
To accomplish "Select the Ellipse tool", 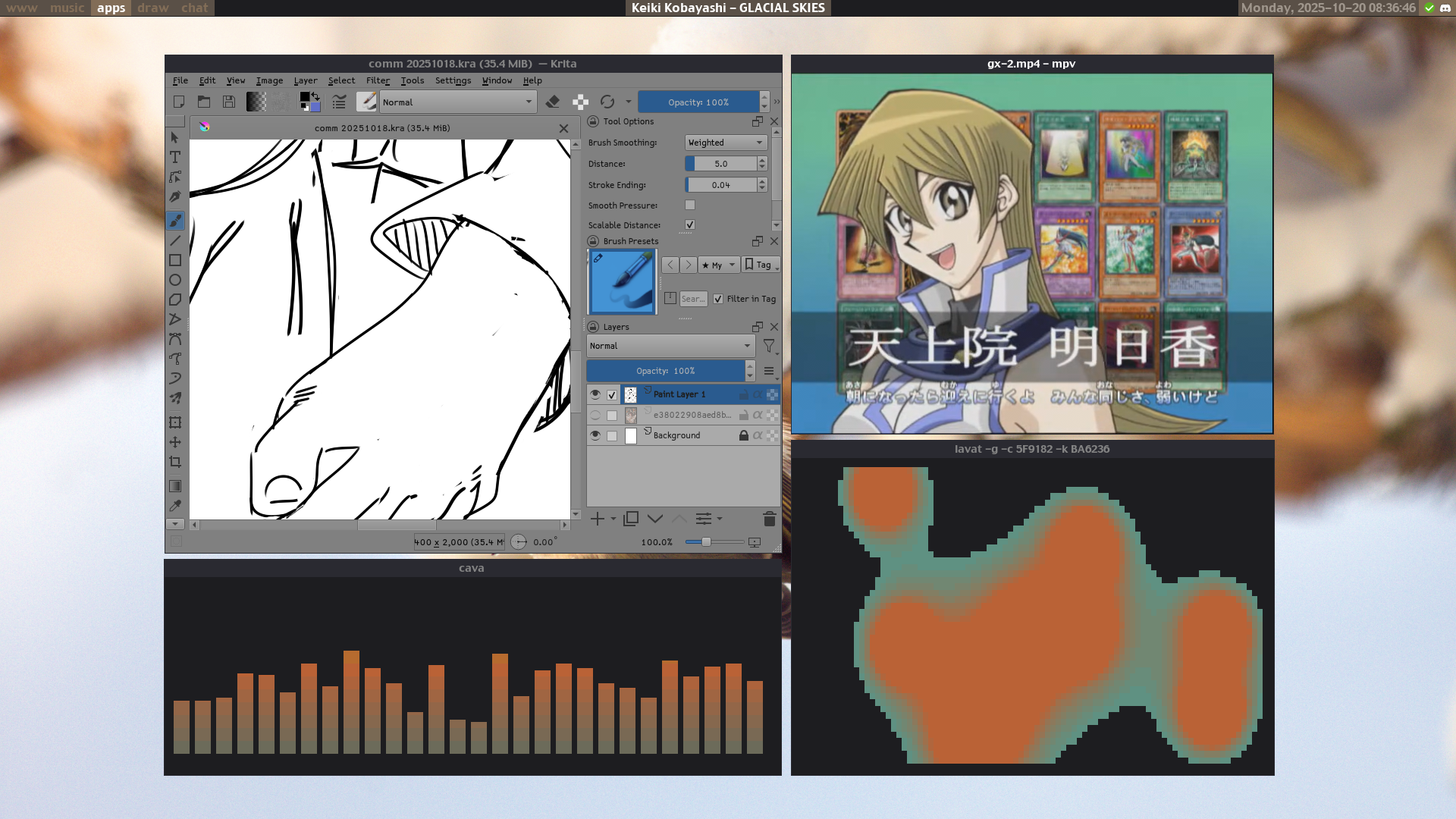I will pyautogui.click(x=175, y=280).
